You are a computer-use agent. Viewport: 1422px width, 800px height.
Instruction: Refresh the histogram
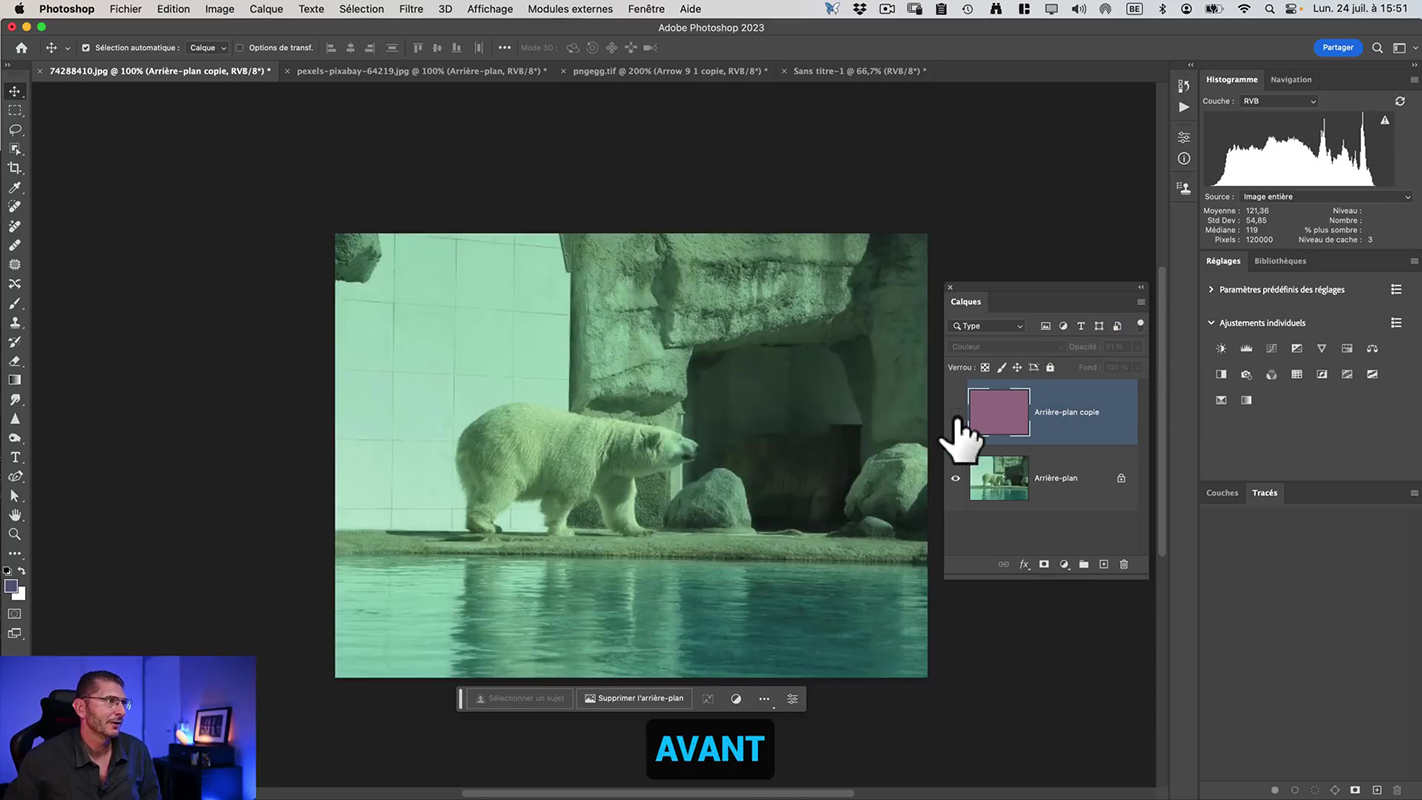point(1400,101)
